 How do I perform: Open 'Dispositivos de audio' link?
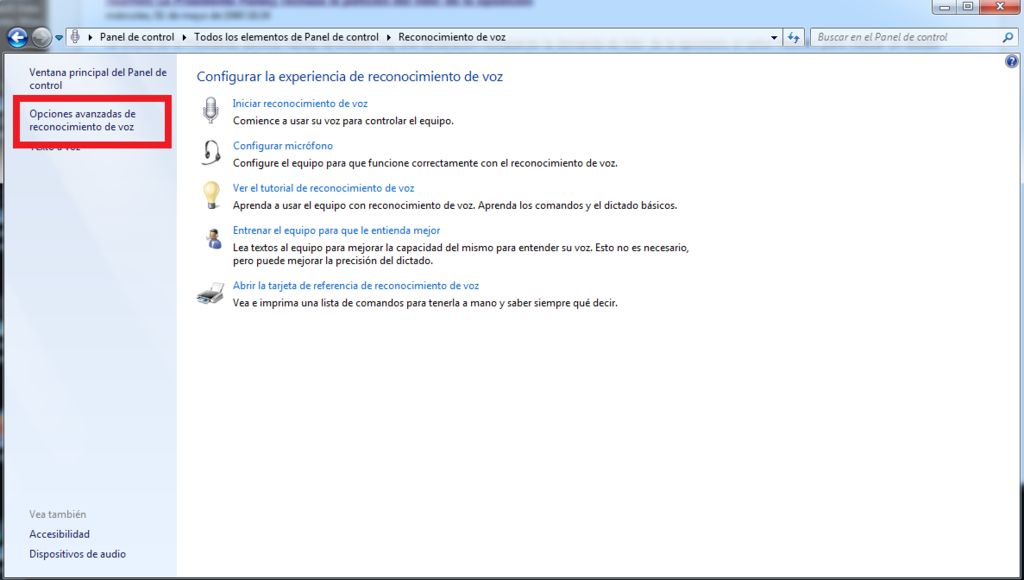pos(78,554)
